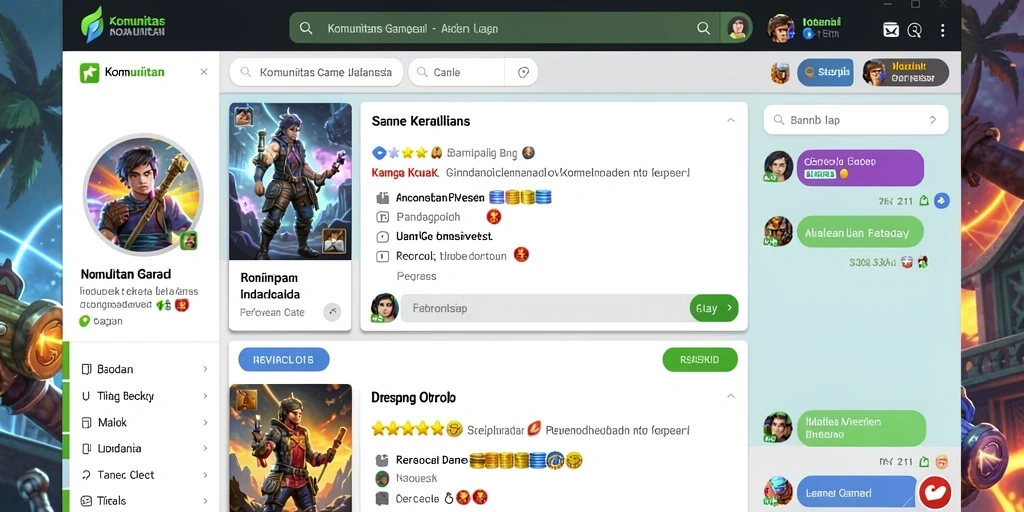The height and width of the screenshot is (512, 1024).
Task: Click the green RSASKID button
Action: (x=700, y=360)
